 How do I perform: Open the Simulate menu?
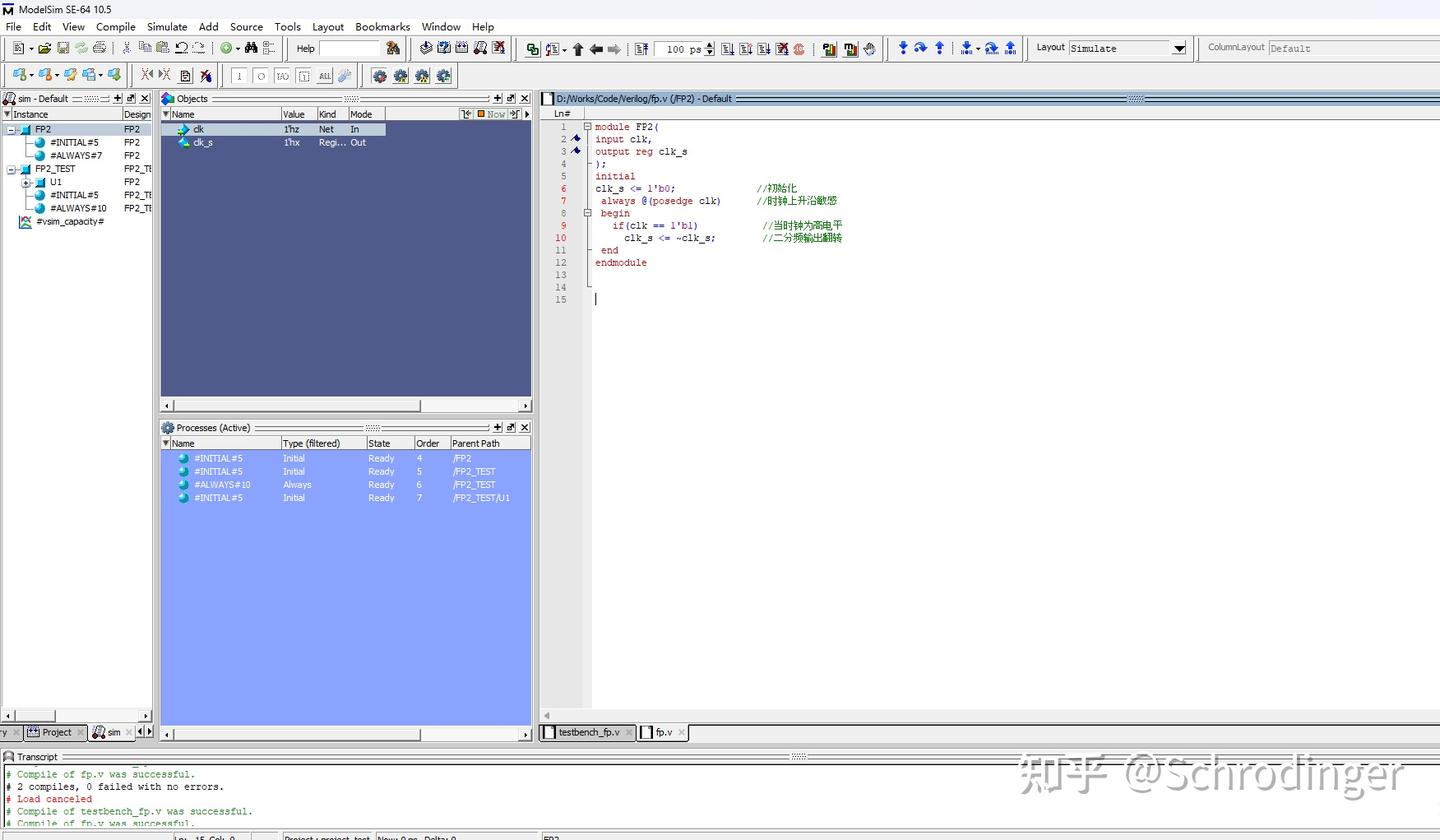pos(167,27)
